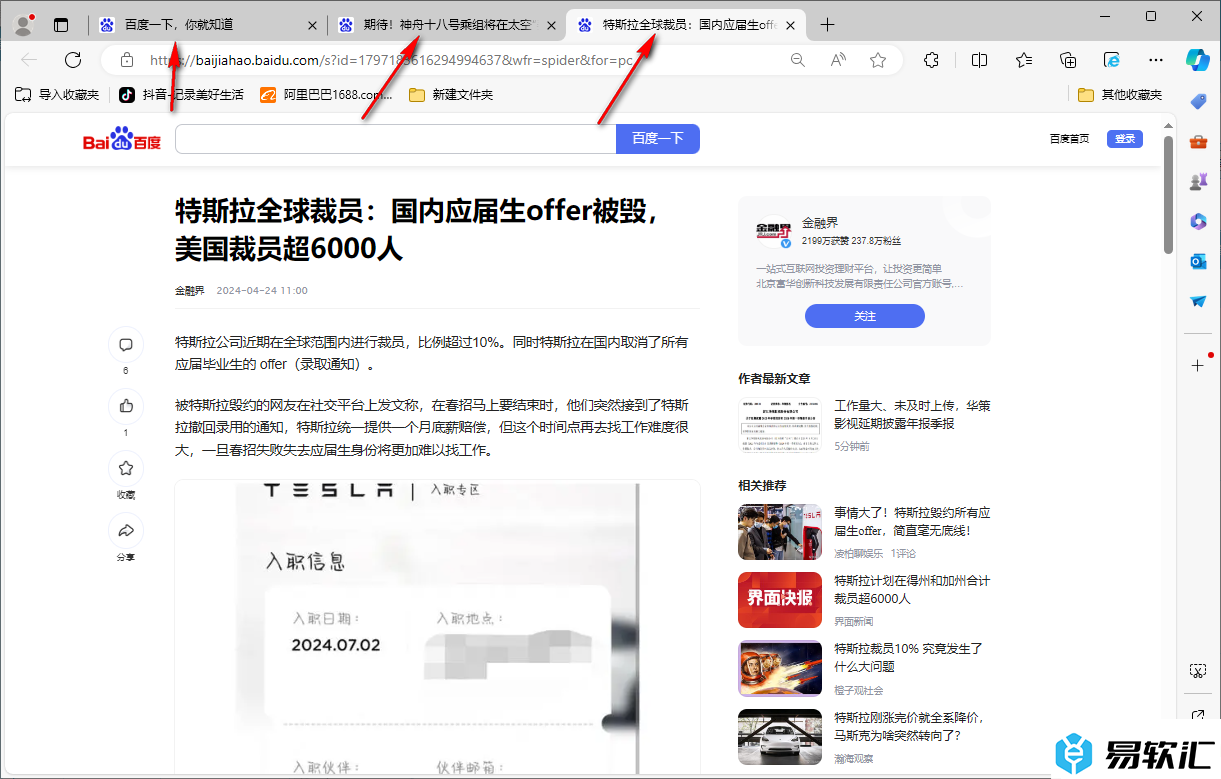Open 特斯拉计划在得州和加州合计裁员 article
Image resolution: width=1221 pixels, height=779 pixels.
click(x=913, y=589)
